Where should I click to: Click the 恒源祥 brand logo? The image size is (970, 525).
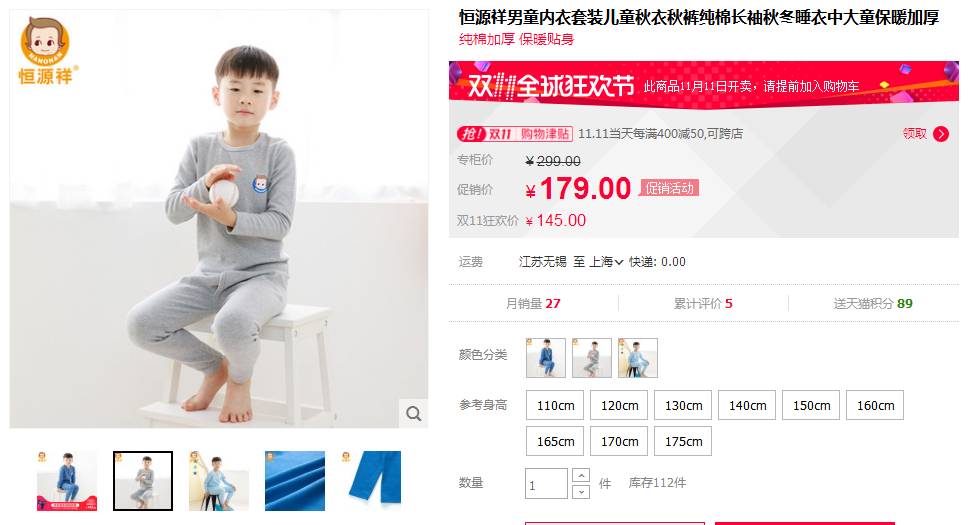46,51
